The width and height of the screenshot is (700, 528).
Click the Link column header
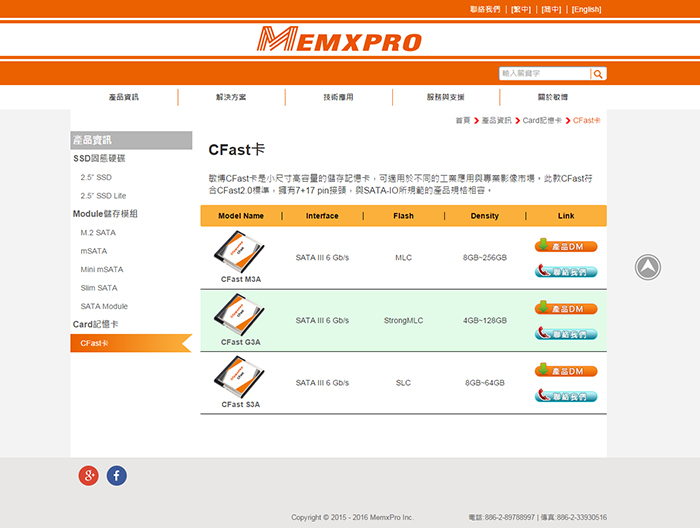[x=566, y=216]
